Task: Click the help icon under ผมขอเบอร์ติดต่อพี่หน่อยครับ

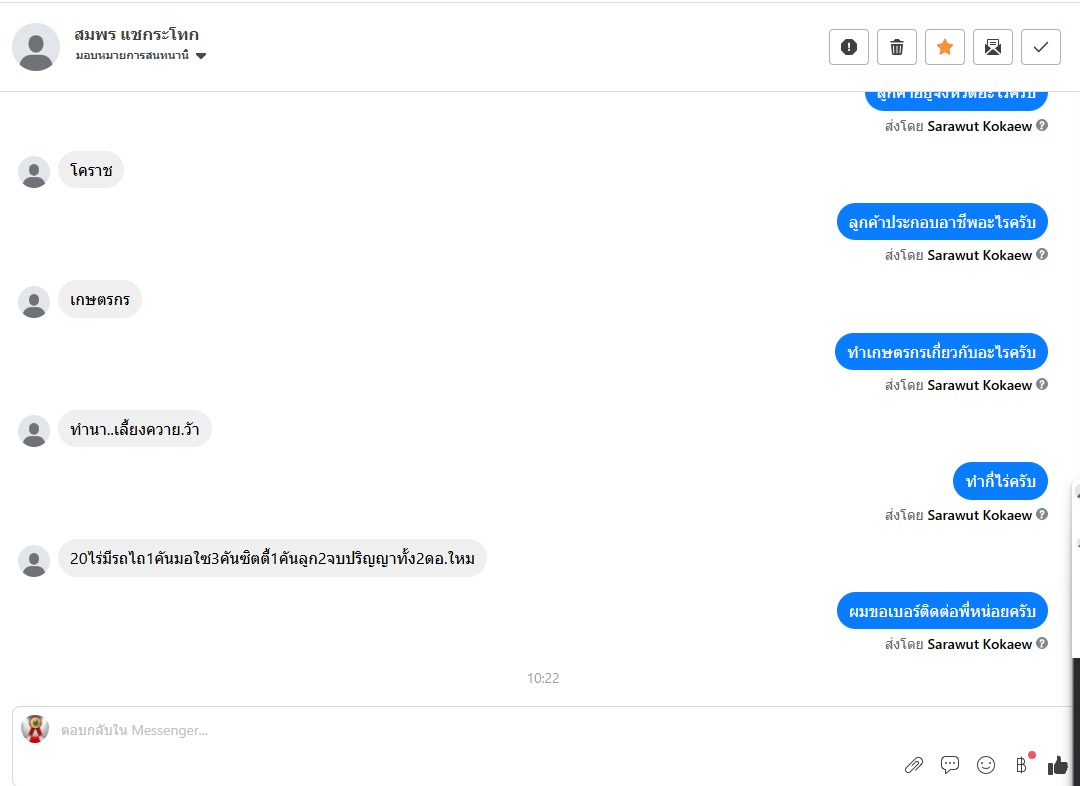Action: click(x=1042, y=643)
